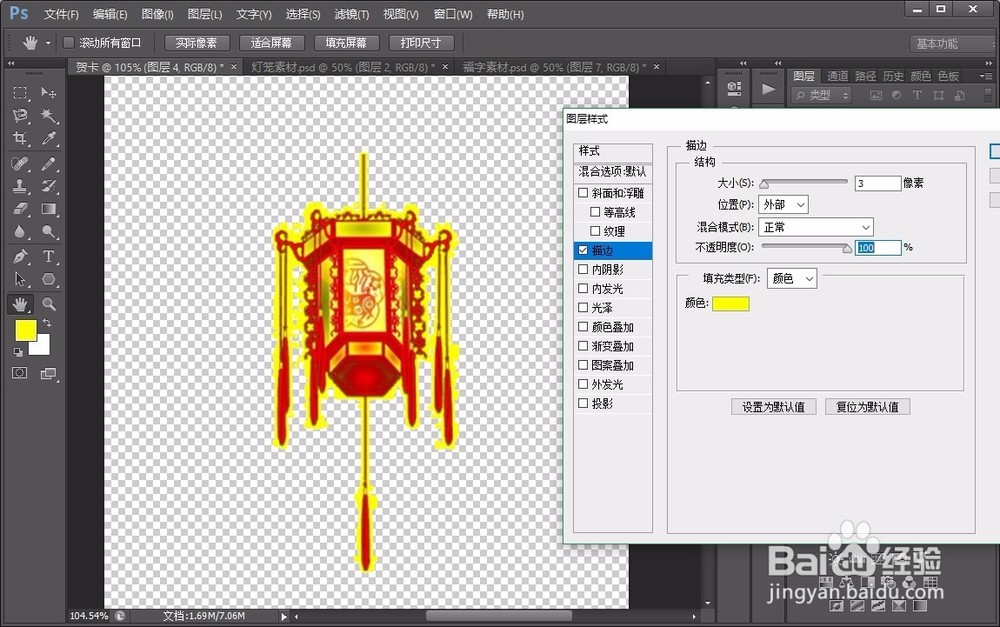Select the Magic Wand tool
Screen dimensions: 1000x627
tap(48, 115)
